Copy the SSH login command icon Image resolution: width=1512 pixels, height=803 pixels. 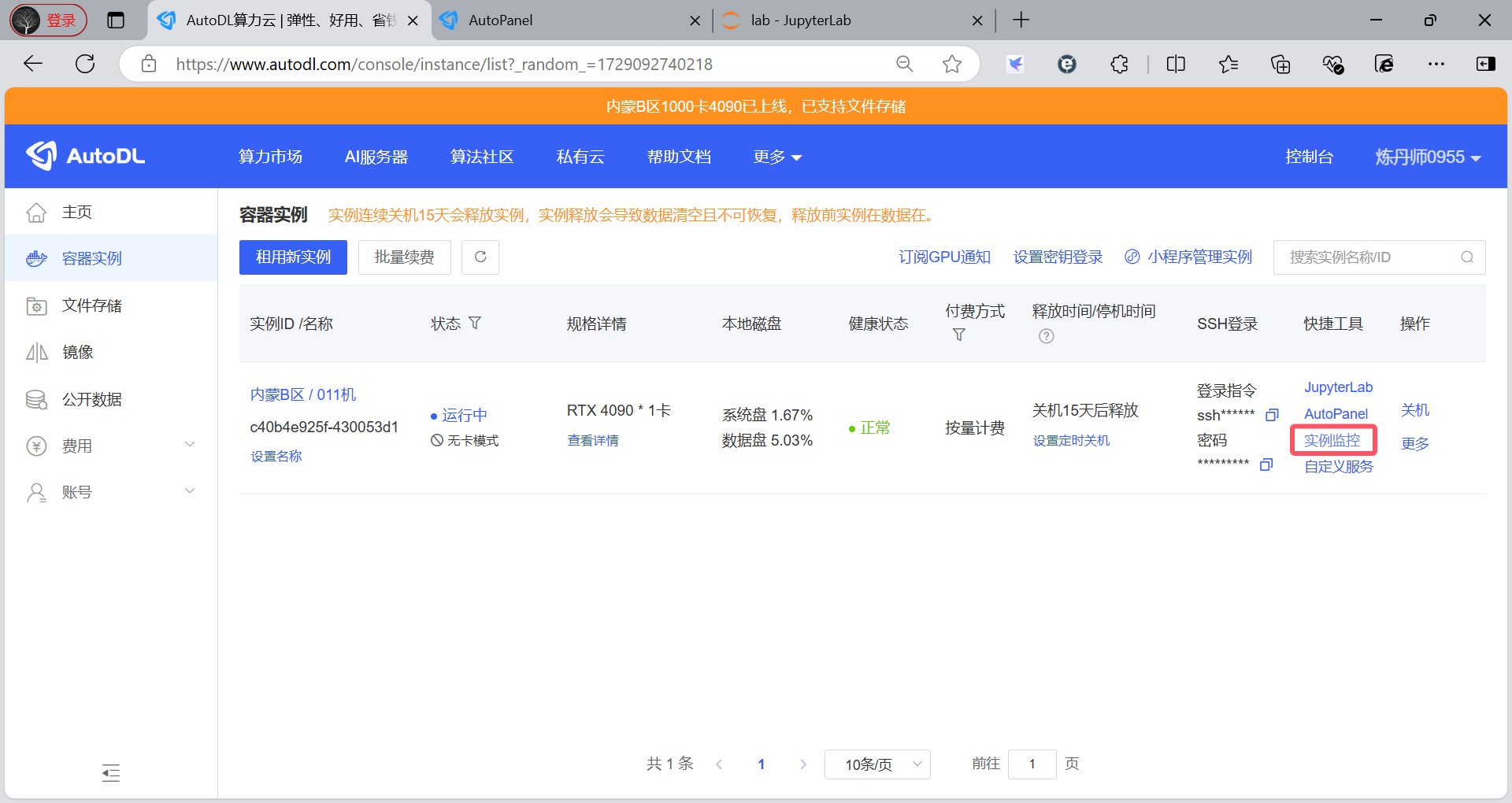point(1272,415)
